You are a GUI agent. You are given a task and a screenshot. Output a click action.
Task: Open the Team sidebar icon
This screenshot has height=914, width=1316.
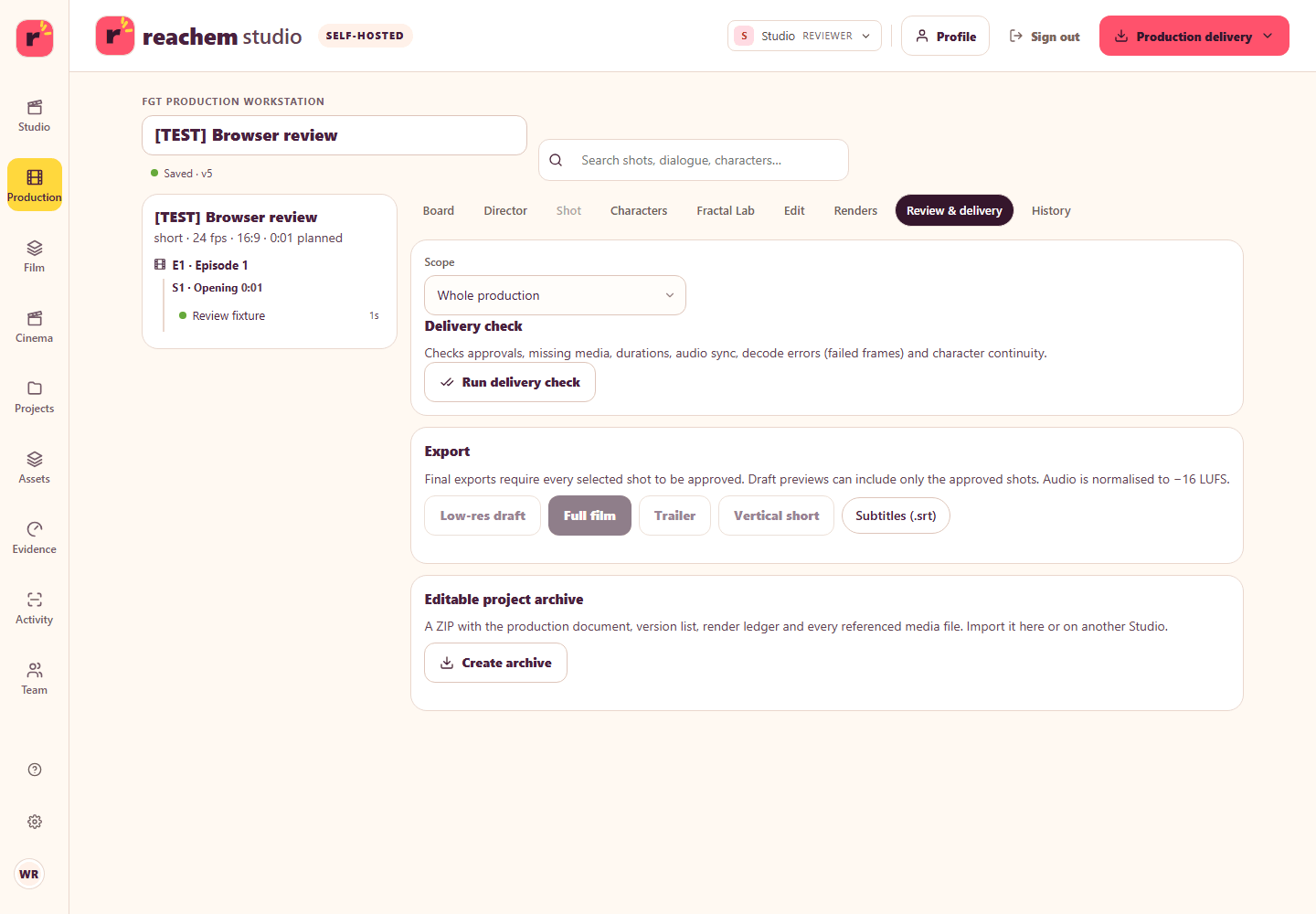tap(34, 678)
